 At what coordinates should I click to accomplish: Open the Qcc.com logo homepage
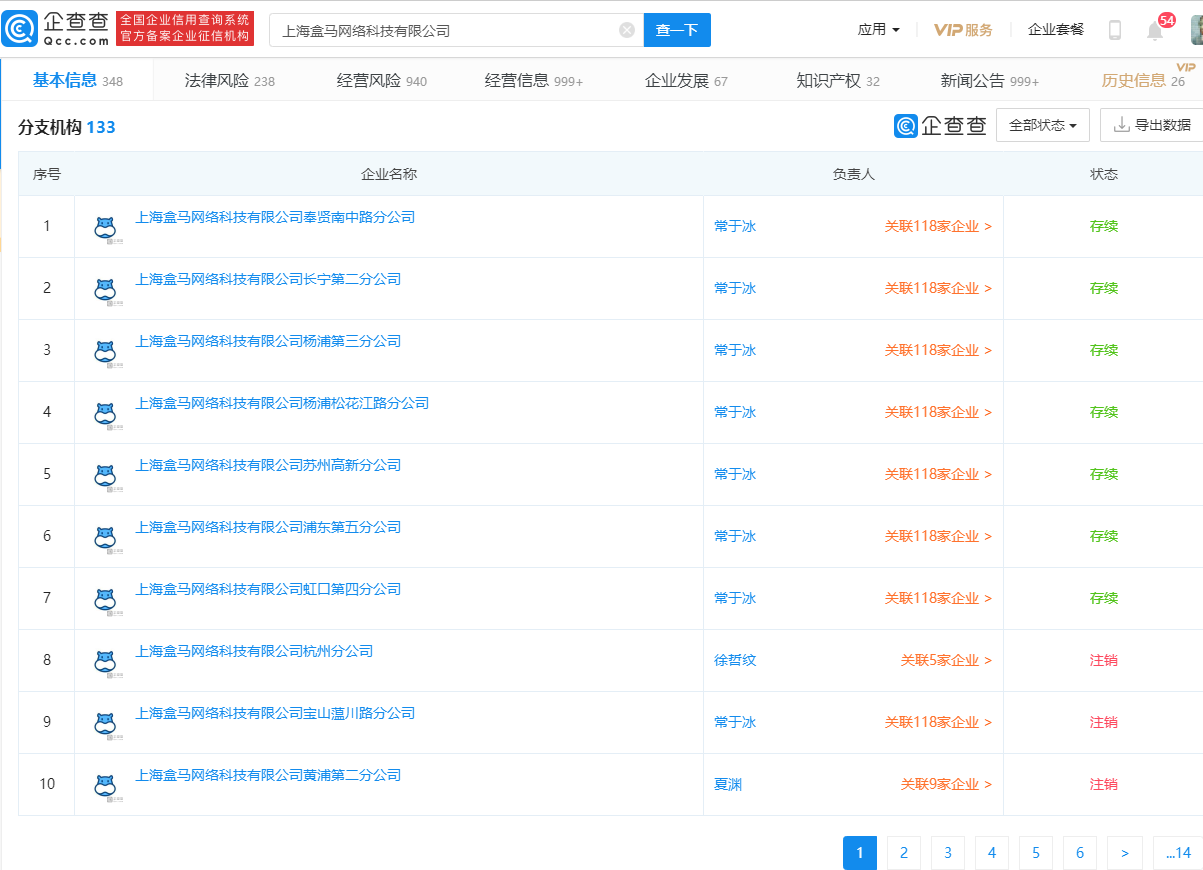(55, 29)
